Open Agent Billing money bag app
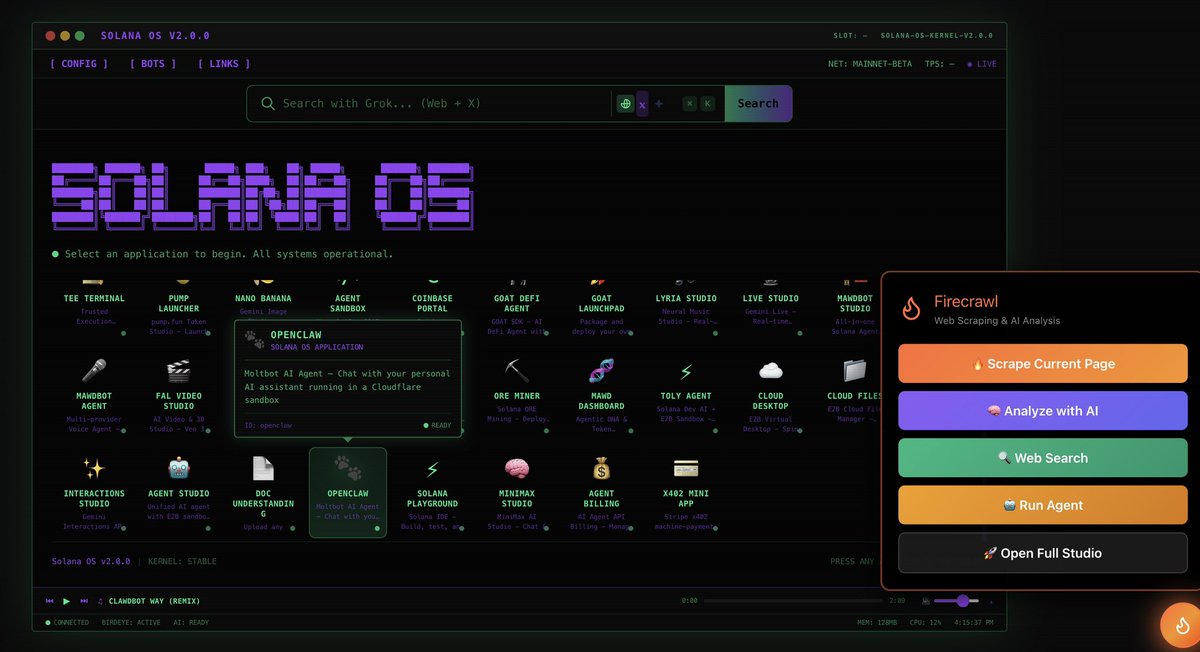The width and height of the screenshot is (1200, 652). [601, 492]
